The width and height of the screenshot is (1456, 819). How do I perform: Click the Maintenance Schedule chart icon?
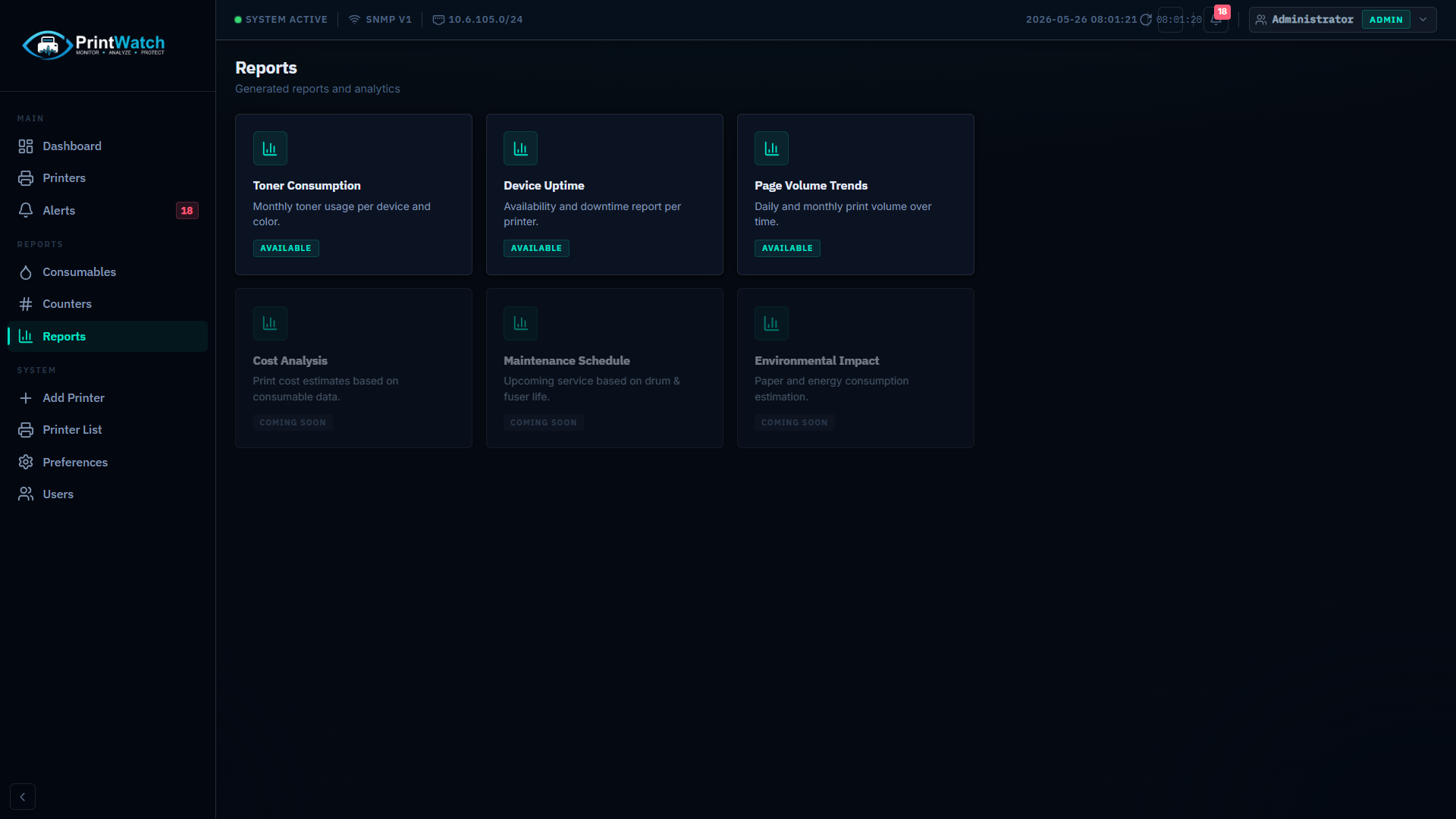pyautogui.click(x=521, y=324)
